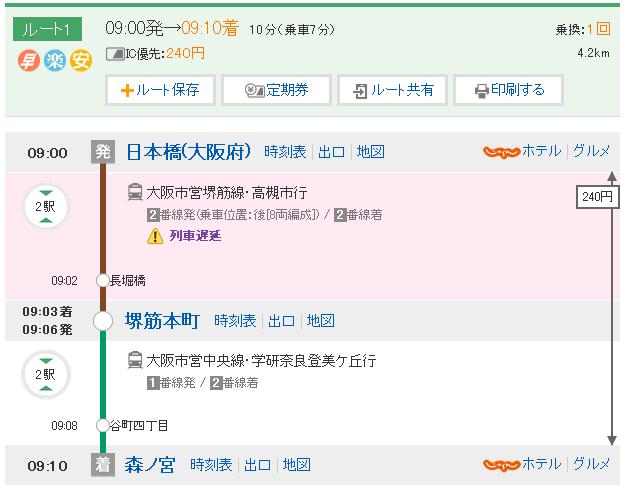Click the orange 早 badge icon
This screenshot has width=629, height=494.
coord(28,61)
